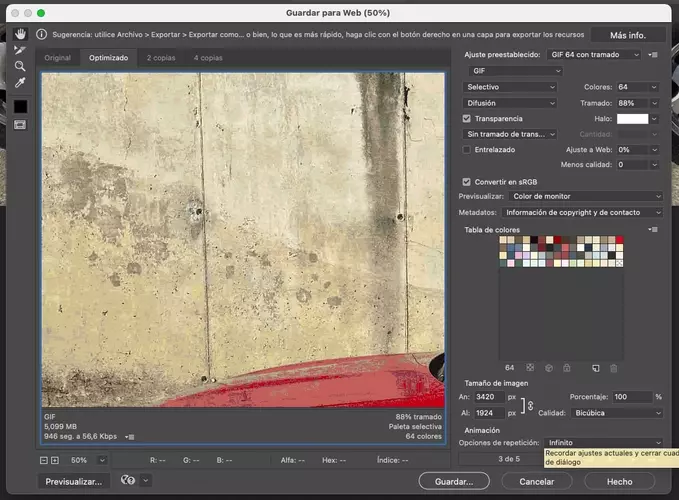Screen dimensions: 679x500
Task: Switch to the 4 copias tab
Action: click(208, 58)
